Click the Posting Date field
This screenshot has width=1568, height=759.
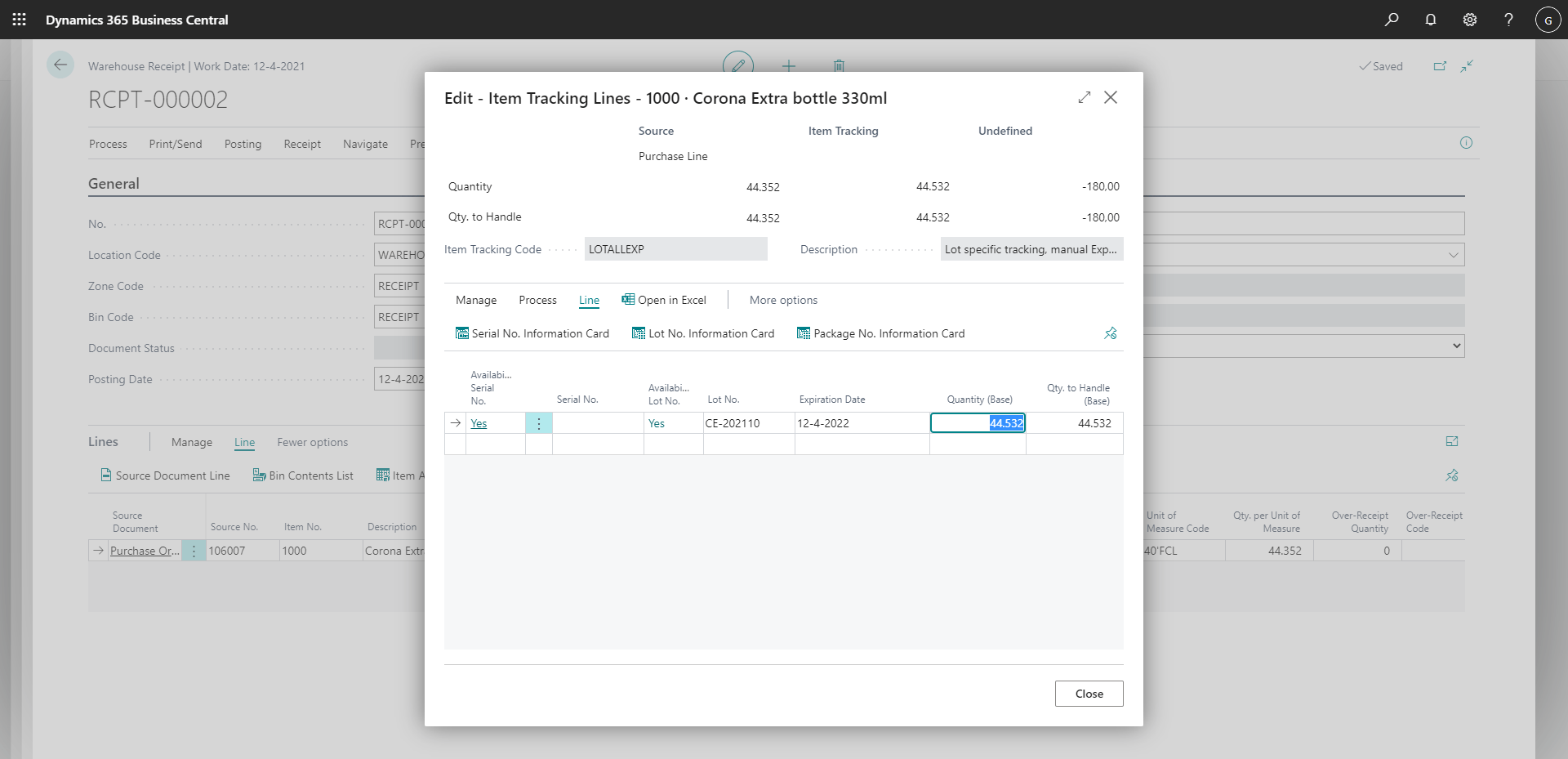[x=399, y=379]
